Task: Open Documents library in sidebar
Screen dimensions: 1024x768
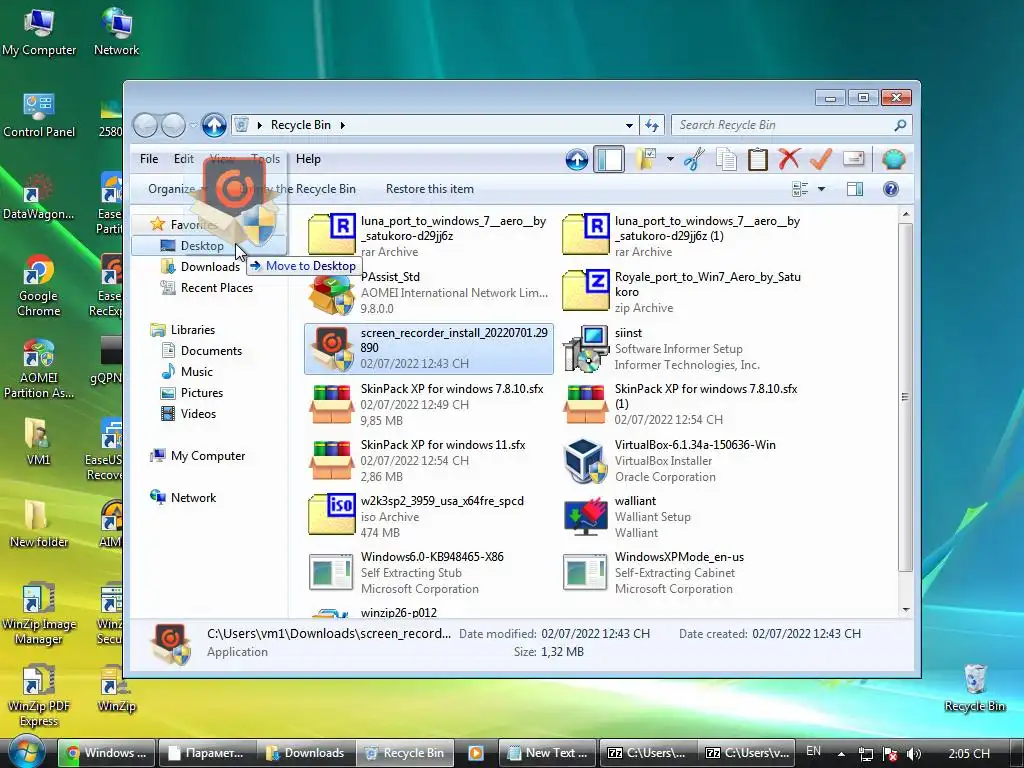Action: coord(211,351)
